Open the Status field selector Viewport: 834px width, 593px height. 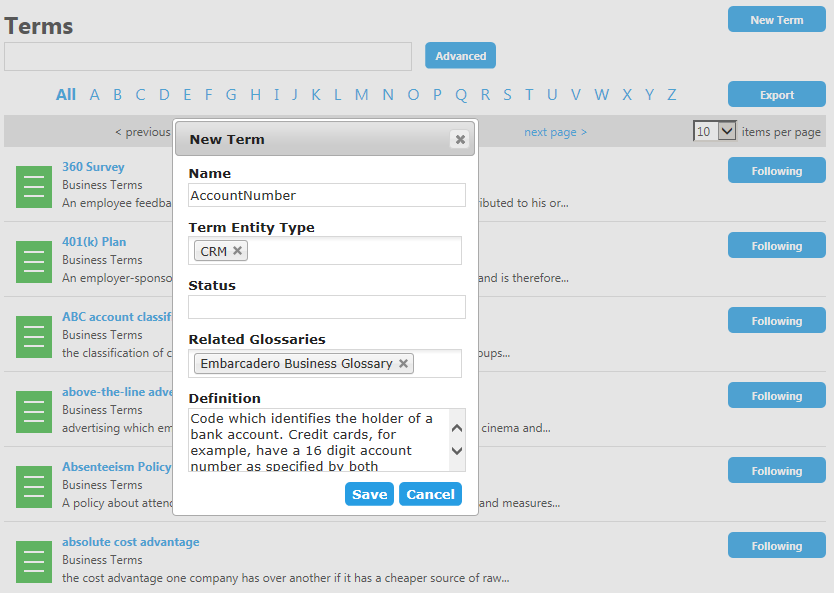(327, 307)
